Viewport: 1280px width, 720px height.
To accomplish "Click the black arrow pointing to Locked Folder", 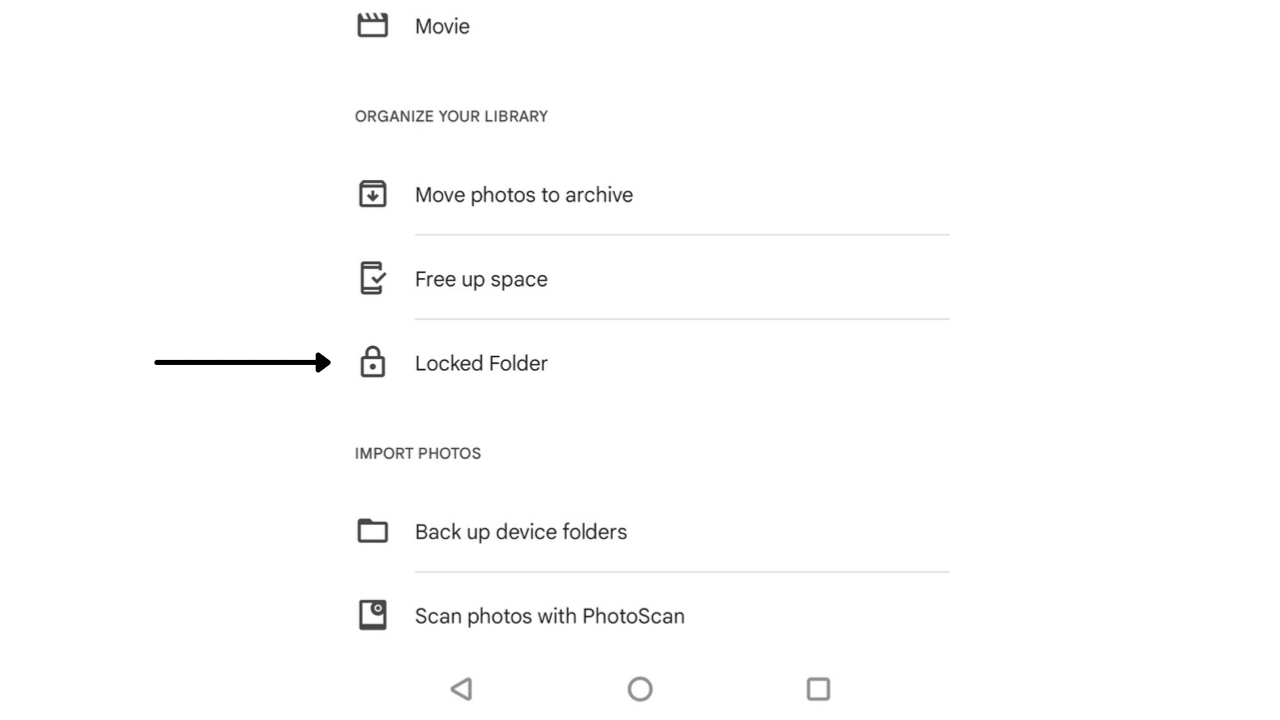I will coord(243,362).
